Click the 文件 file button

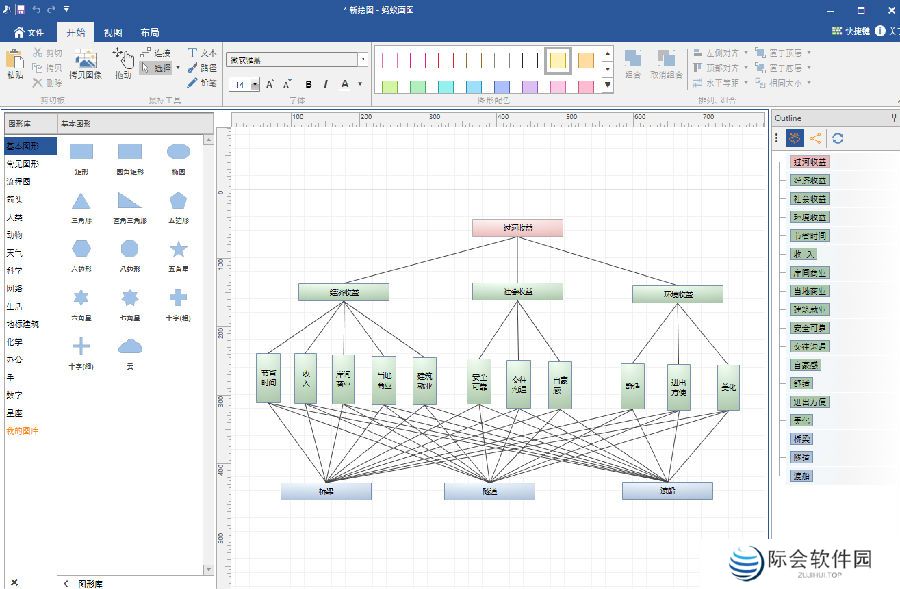click(x=28, y=32)
